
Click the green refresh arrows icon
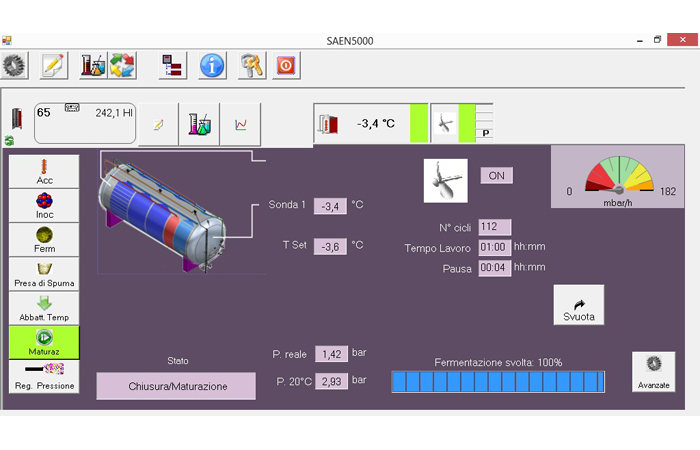point(9,141)
